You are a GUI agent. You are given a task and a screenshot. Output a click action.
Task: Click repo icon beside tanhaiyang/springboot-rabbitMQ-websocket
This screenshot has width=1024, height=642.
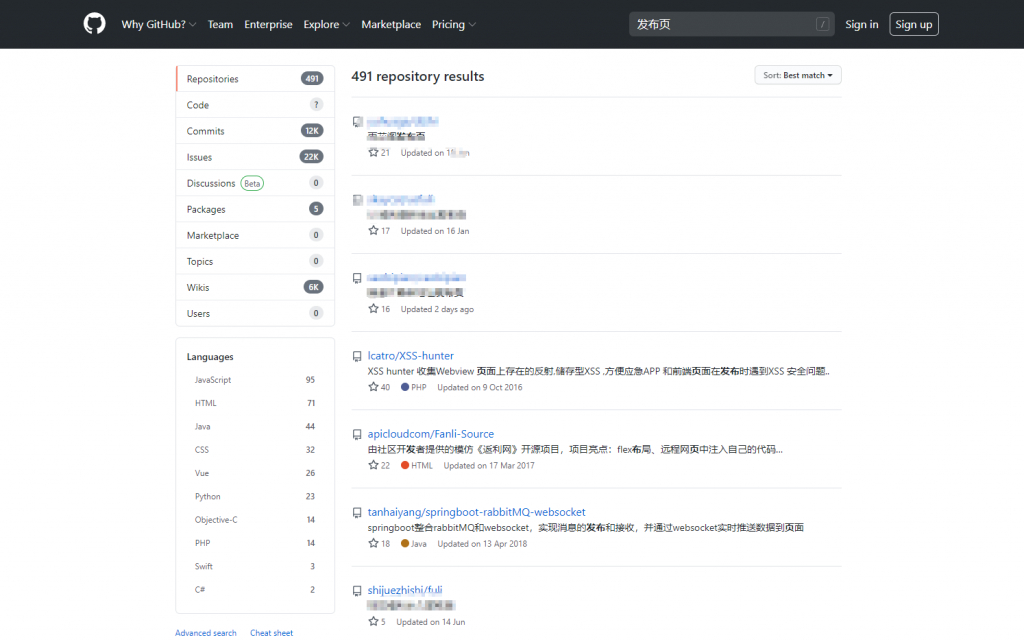[x=357, y=513]
